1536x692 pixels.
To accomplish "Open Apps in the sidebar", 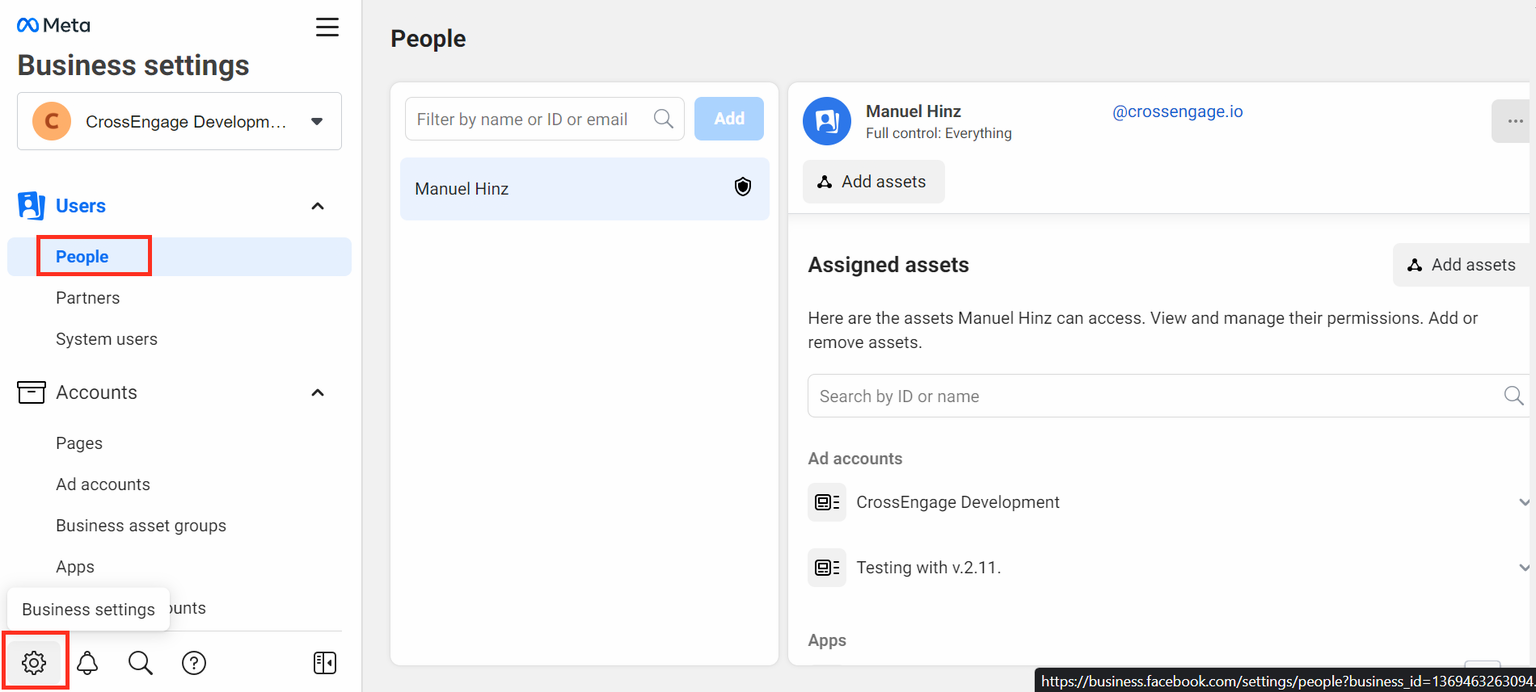I will pos(75,567).
